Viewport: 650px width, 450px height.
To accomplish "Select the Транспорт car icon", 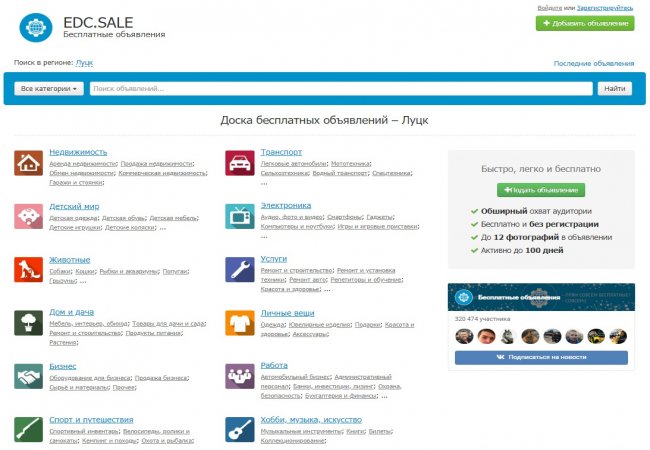I will pyautogui.click(x=239, y=162).
